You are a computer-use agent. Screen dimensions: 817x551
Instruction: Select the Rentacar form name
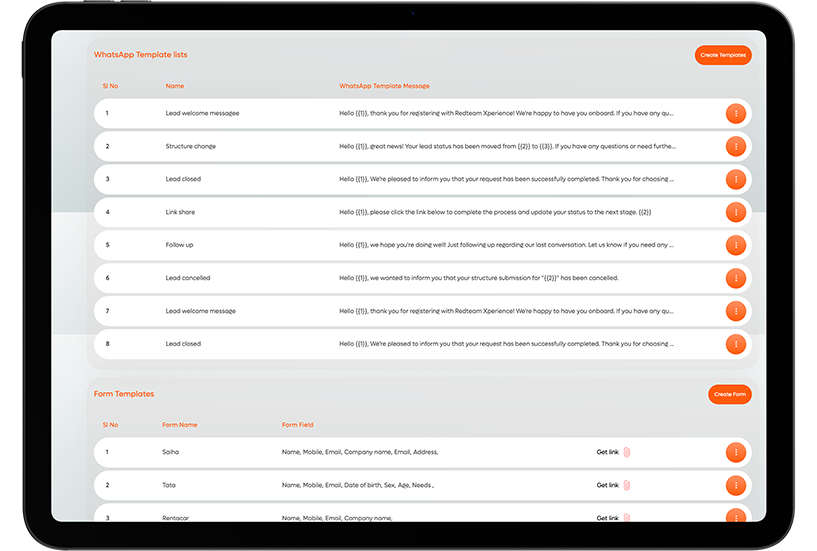176,518
